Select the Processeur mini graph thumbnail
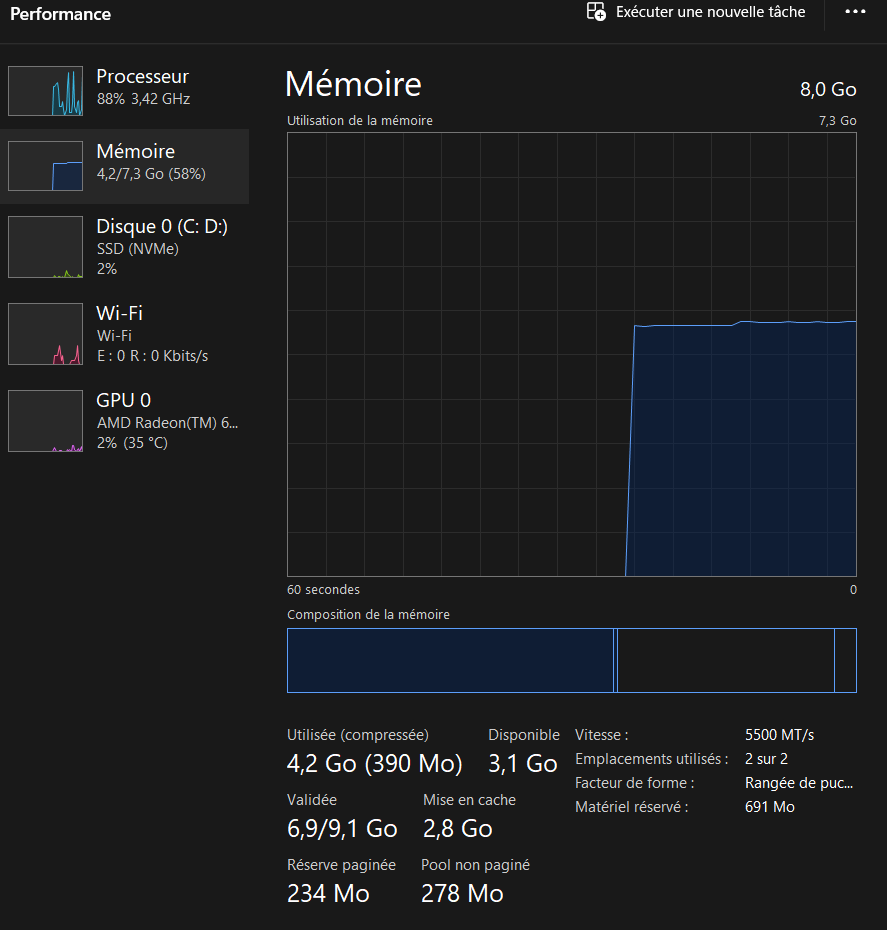Image resolution: width=887 pixels, height=930 pixels. [x=46, y=91]
